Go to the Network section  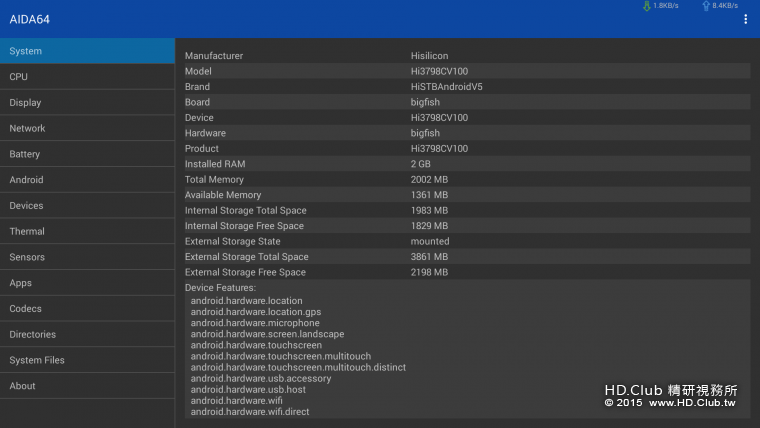pos(87,128)
